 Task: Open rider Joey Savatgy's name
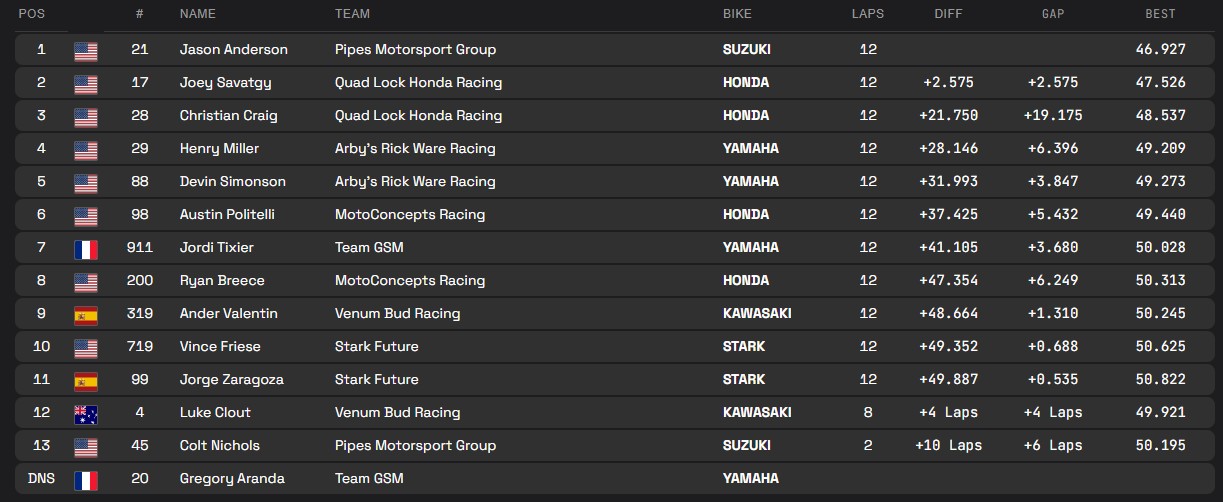click(x=225, y=83)
